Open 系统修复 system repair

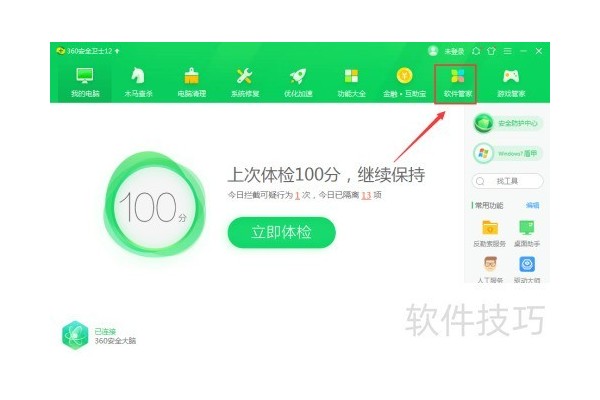pyautogui.click(x=245, y=82)
